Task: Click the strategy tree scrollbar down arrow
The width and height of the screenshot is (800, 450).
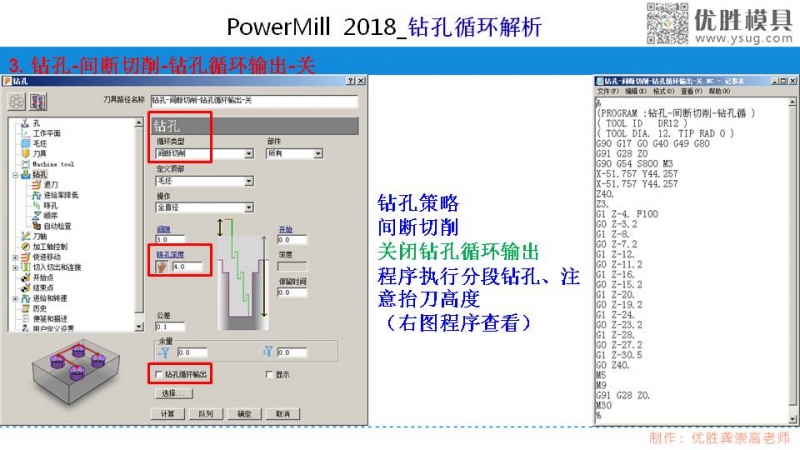Action: click(x=139, y=327)
